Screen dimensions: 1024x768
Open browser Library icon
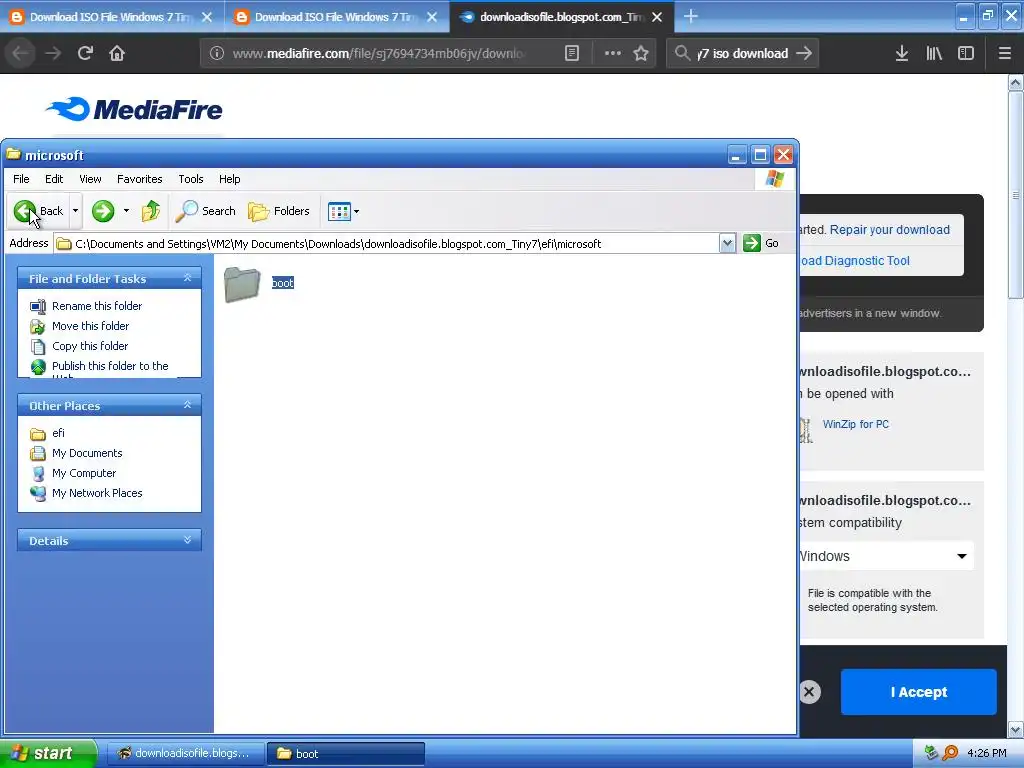pyautogui.click(x=934, y=53)
